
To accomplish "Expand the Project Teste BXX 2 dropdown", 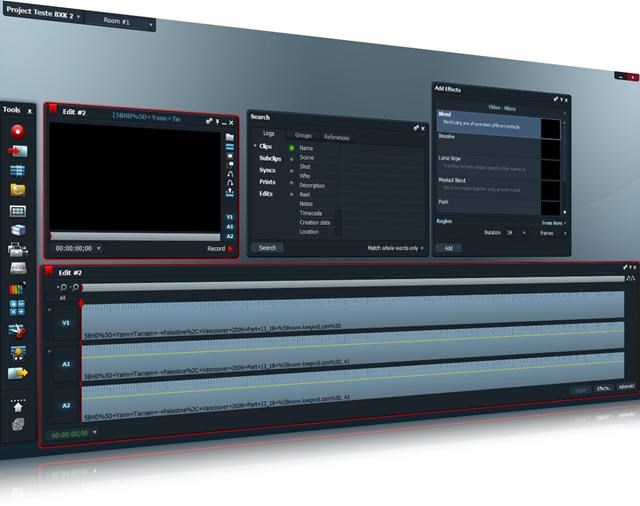I will point(79,17).
